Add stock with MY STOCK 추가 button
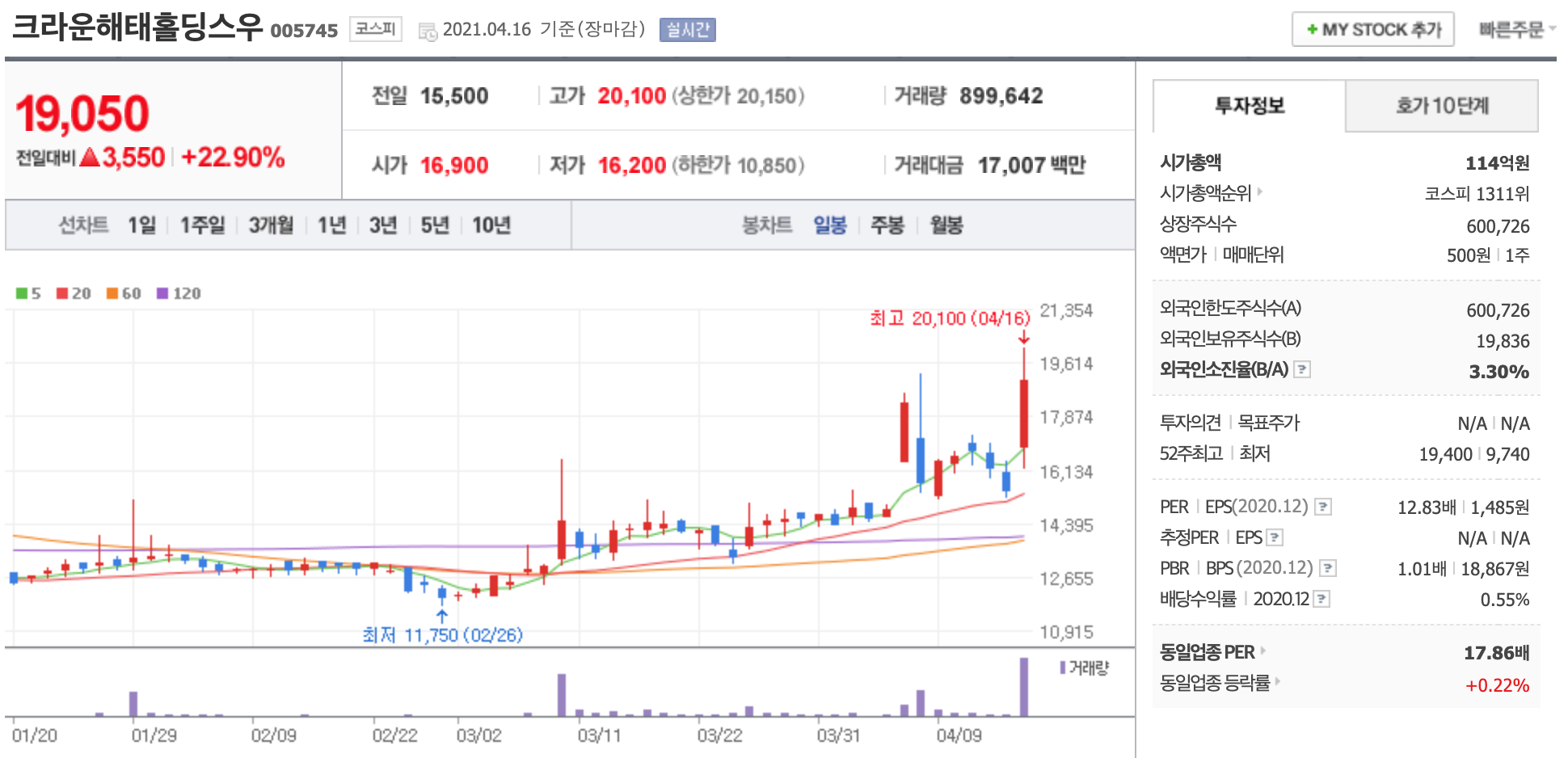Image resolution: width=1568 pixels, height=758 pixels. pos(1372,29)
